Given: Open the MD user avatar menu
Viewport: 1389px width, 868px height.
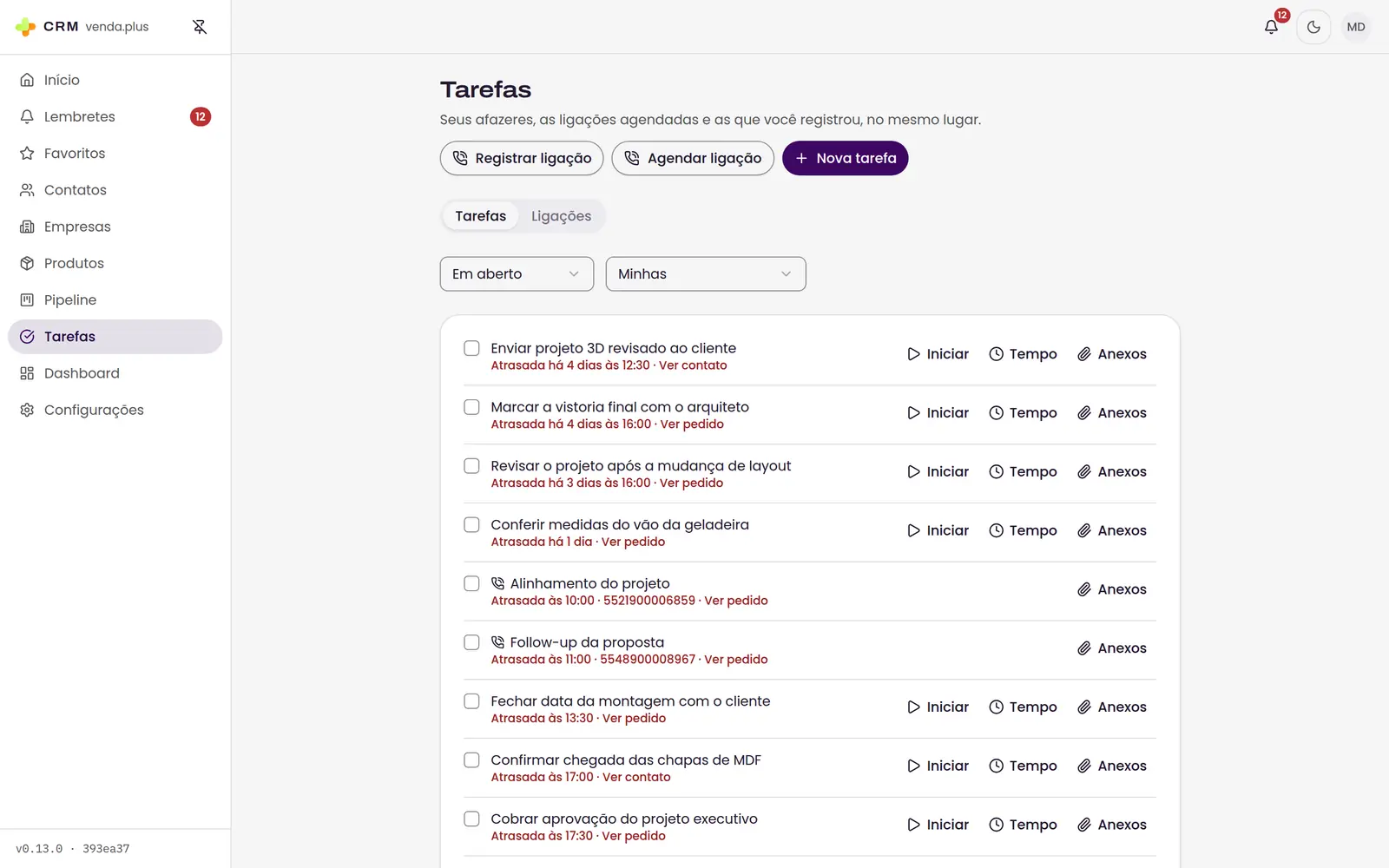Looking at the screenshot, I should click(1356, 27).
